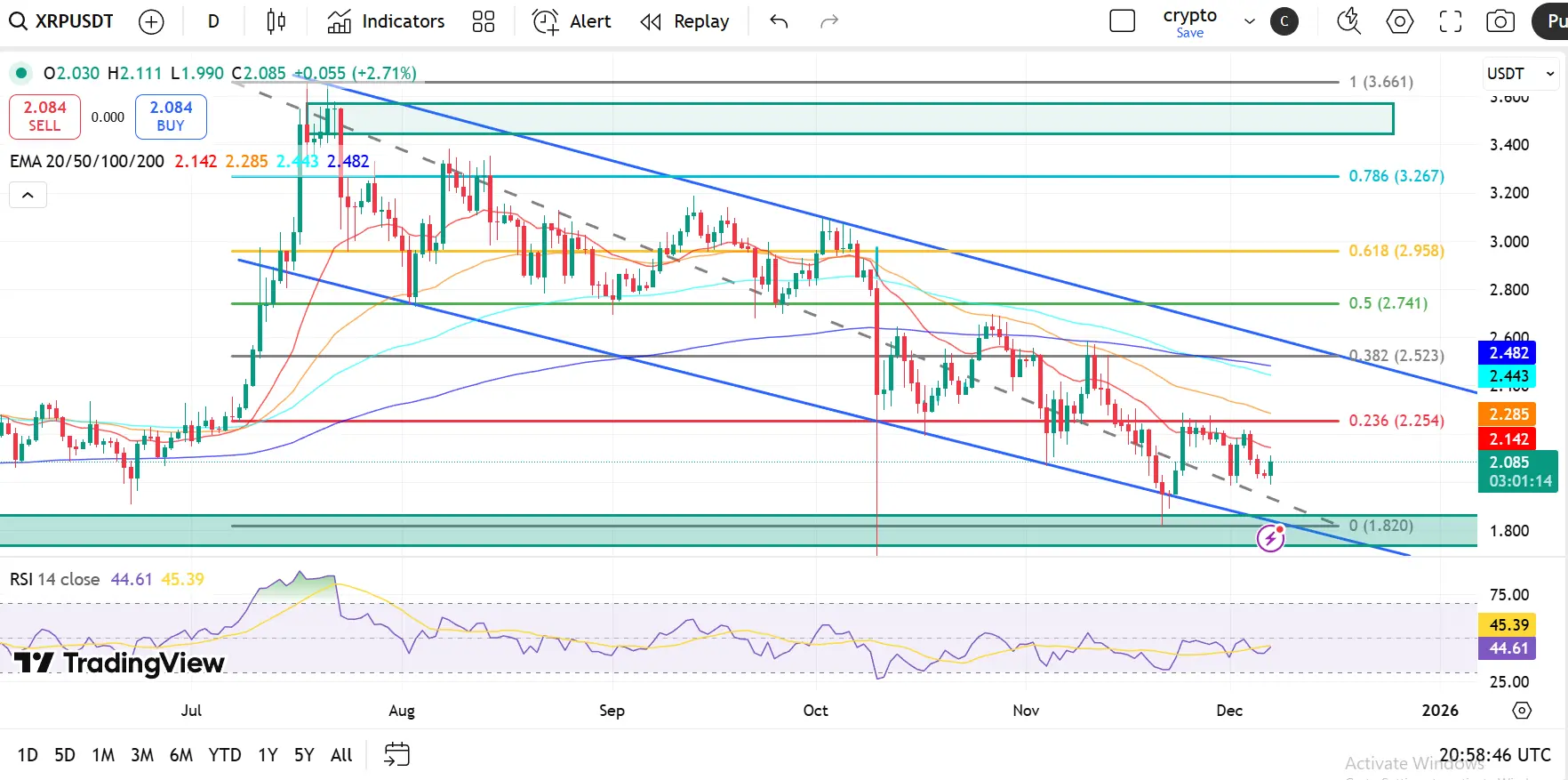Click the 1 (3.661) Fibonacci label
This screenshot has height=780, width=1568.
point(1381,82)
